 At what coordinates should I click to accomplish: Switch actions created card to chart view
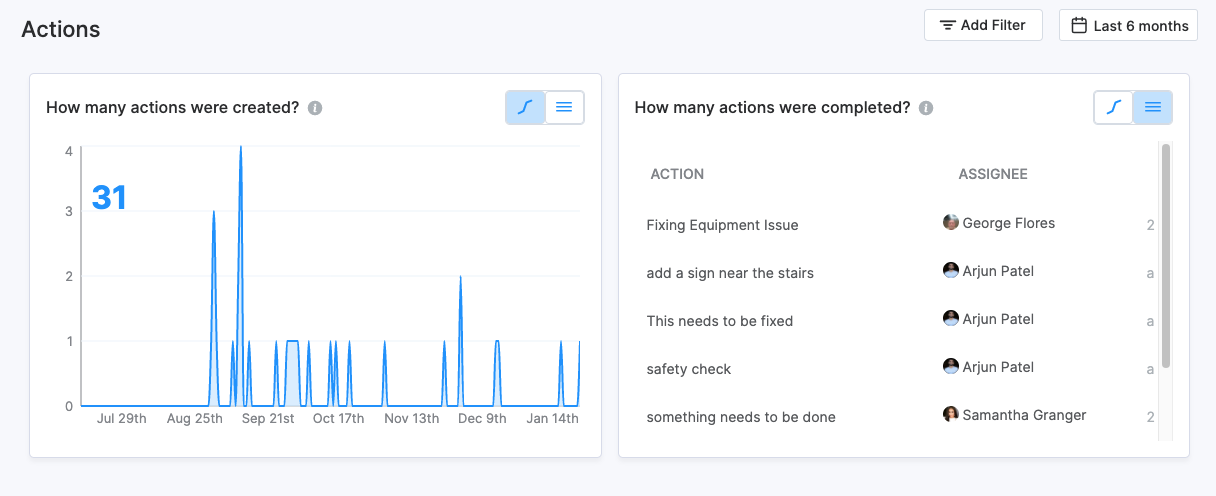526,107
